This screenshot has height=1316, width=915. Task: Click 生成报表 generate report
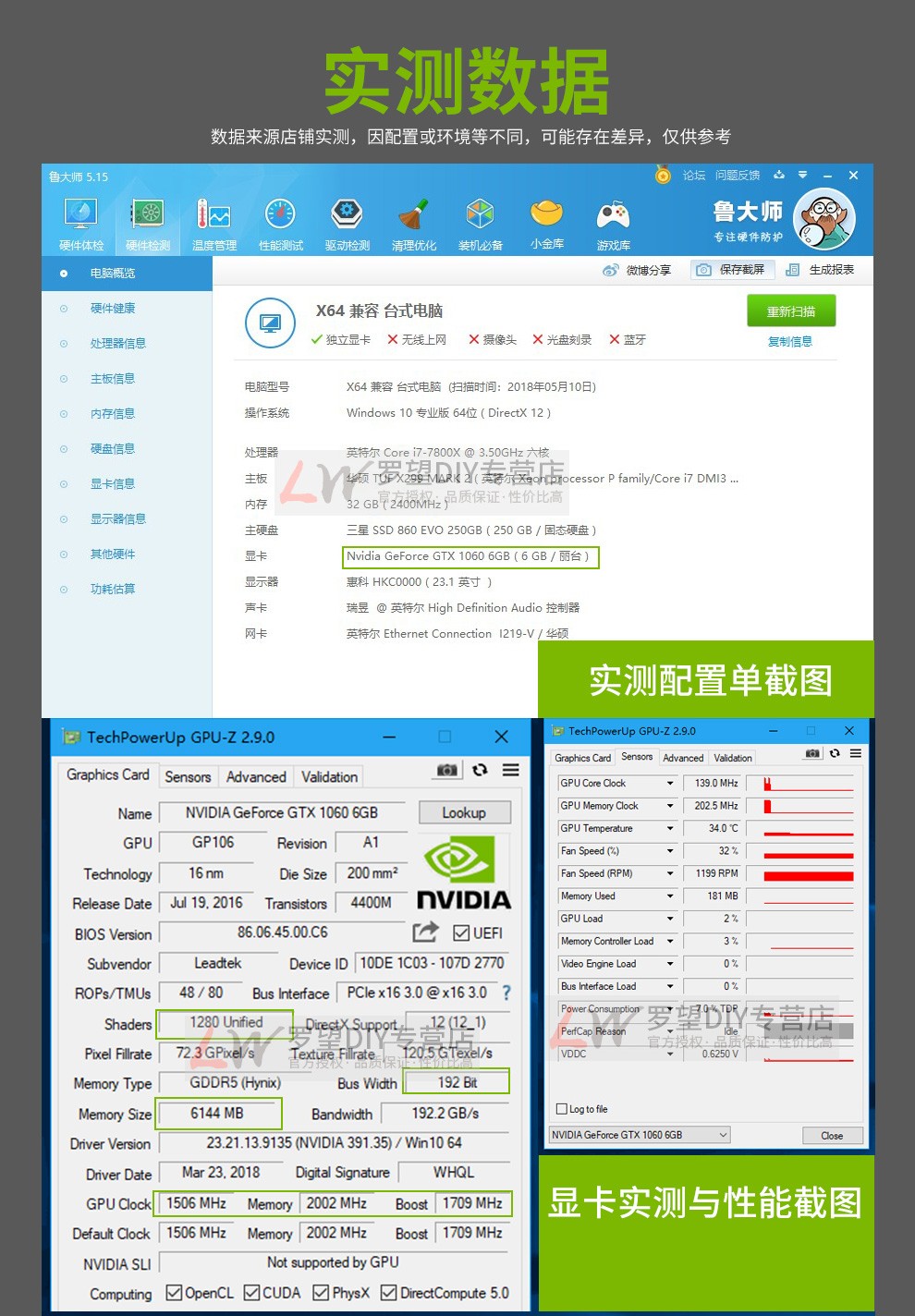click(x=821, y=270)
